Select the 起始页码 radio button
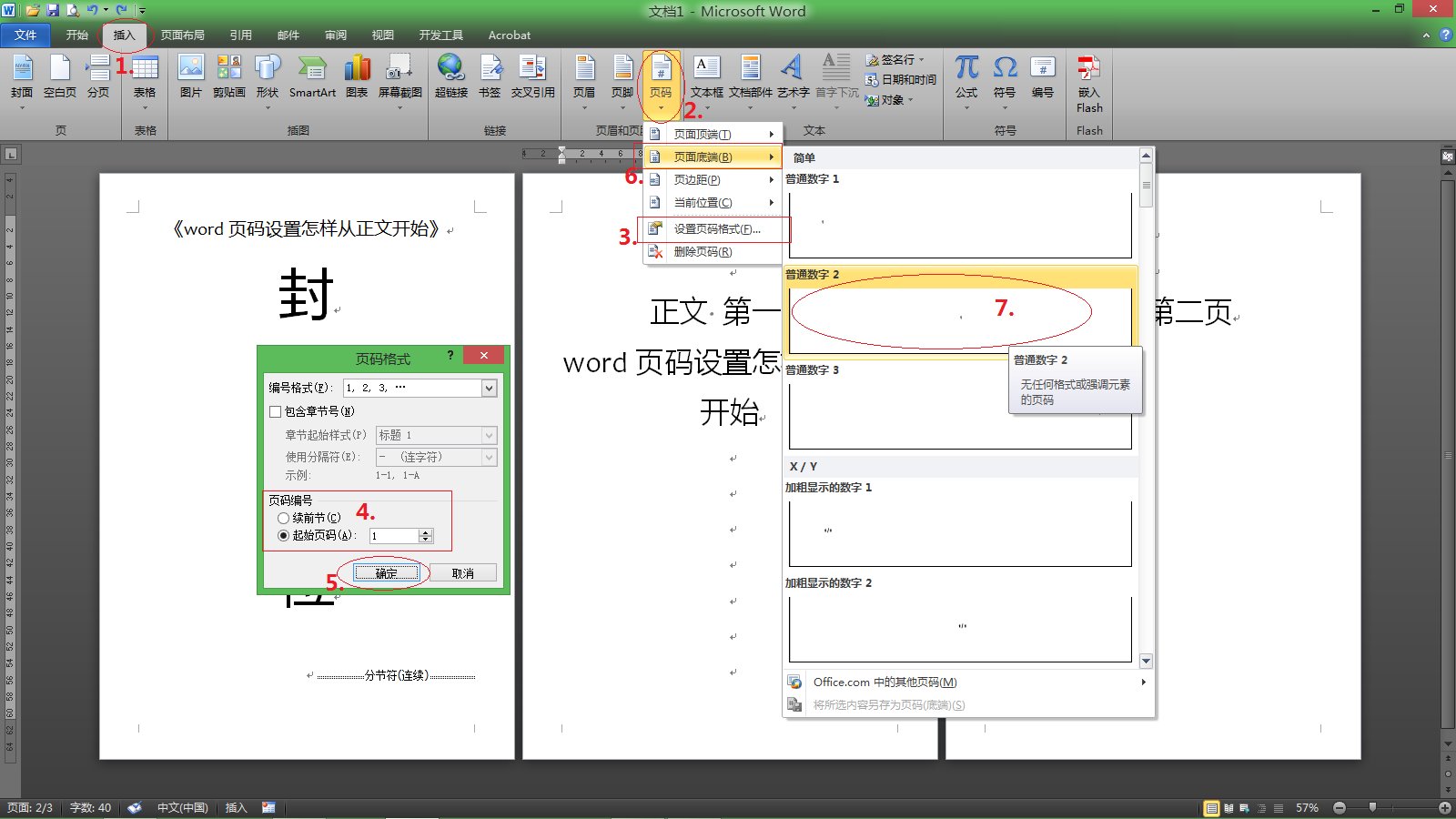1456x819 pixels. (x=283, y=536)
